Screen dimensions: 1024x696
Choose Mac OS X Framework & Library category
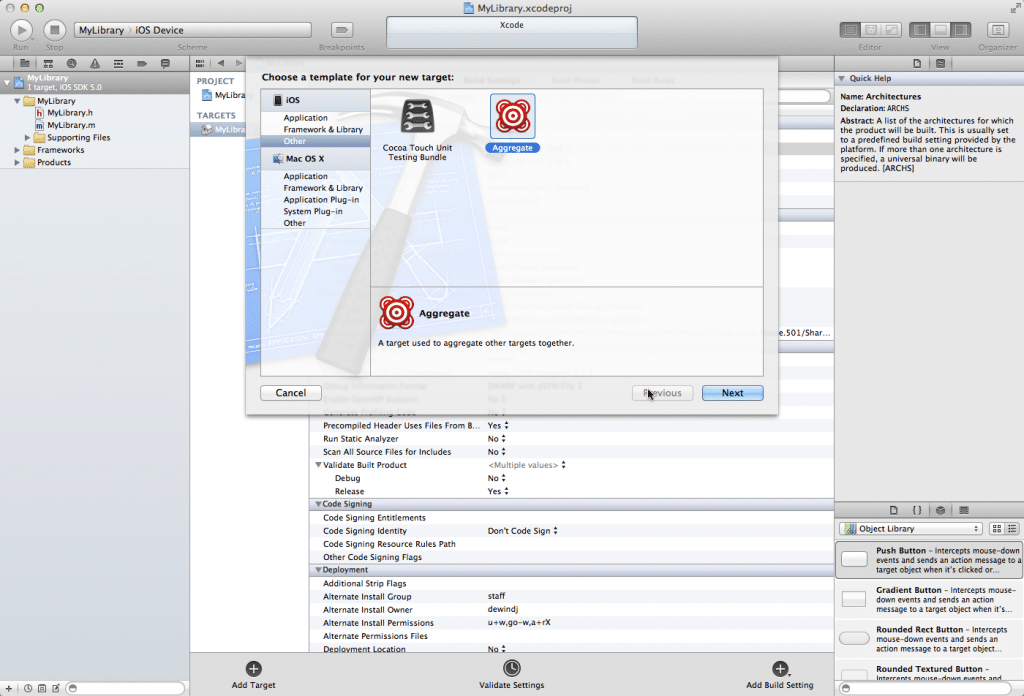click(323, 188)
